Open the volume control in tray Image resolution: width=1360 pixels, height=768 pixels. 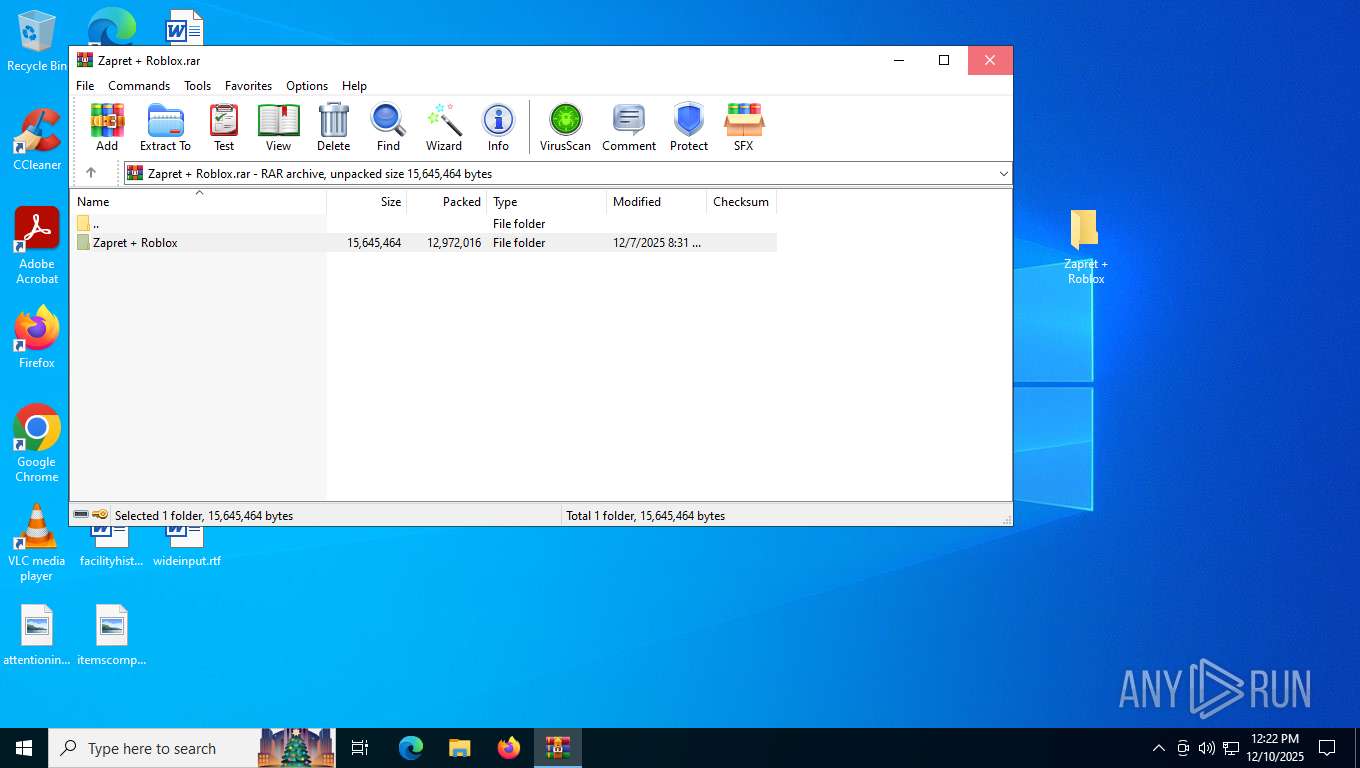[x=1207, y=748]
